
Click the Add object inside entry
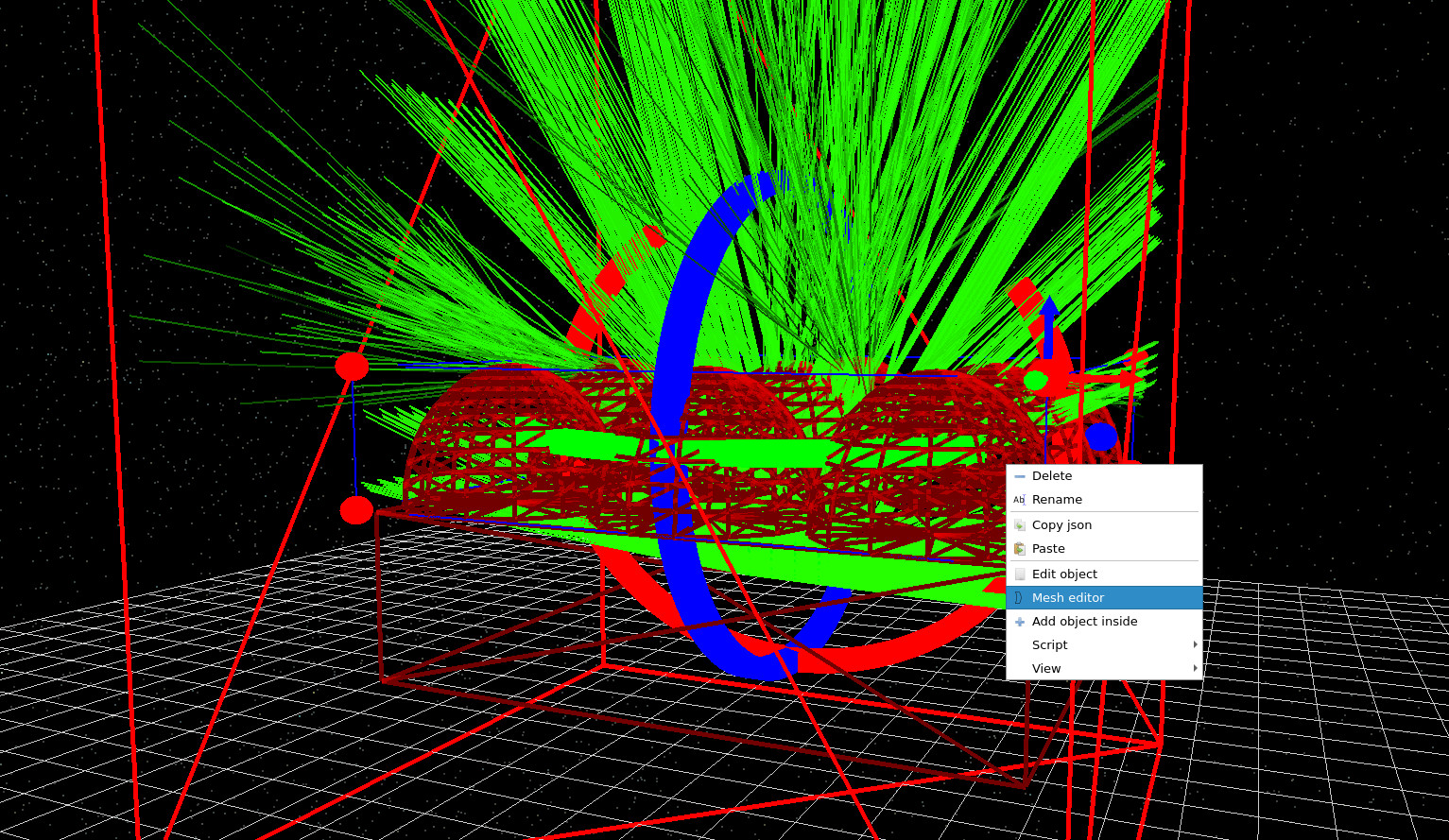point(1084,621)
